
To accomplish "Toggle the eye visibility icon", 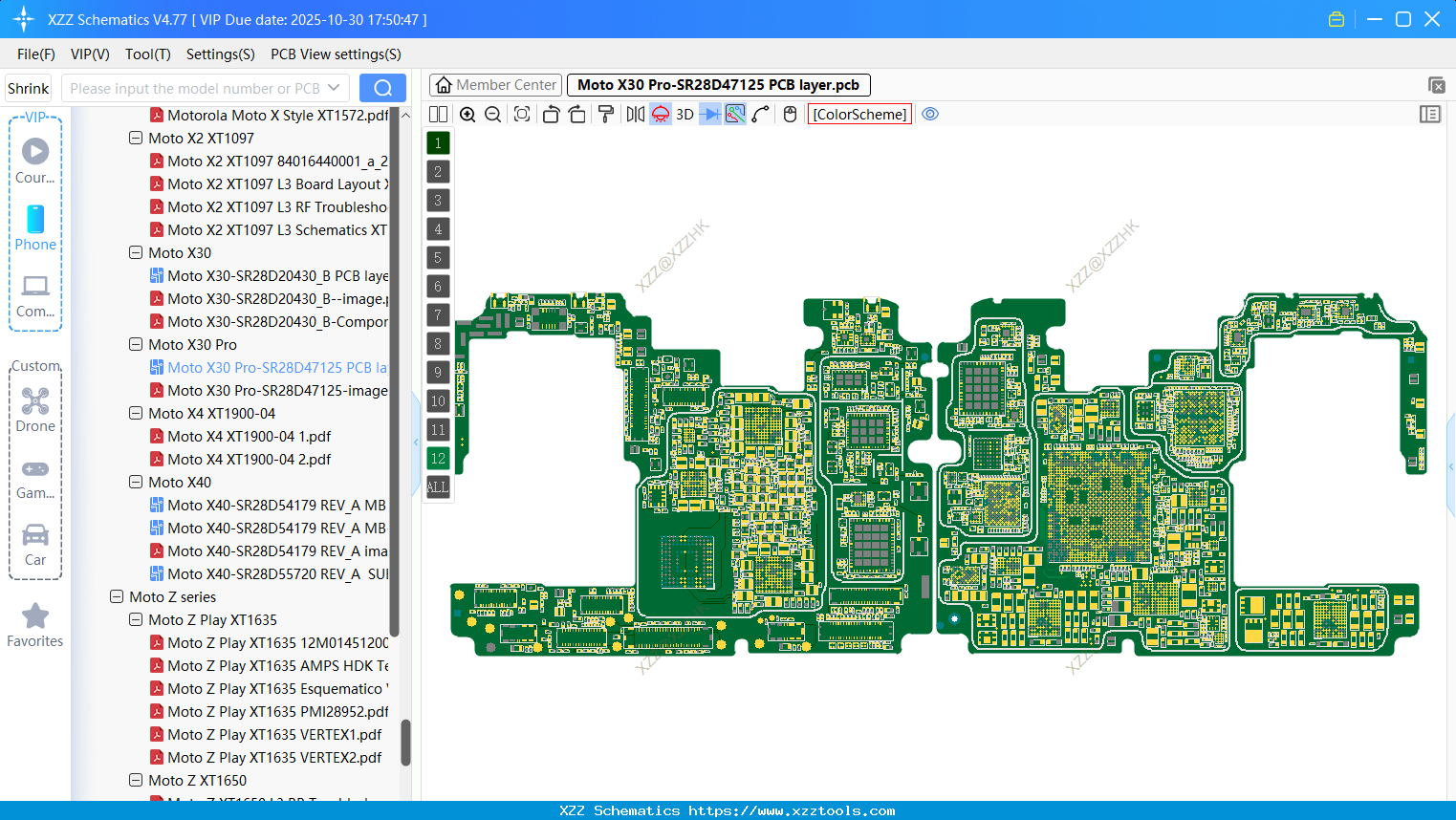I will tap(930, 114).
